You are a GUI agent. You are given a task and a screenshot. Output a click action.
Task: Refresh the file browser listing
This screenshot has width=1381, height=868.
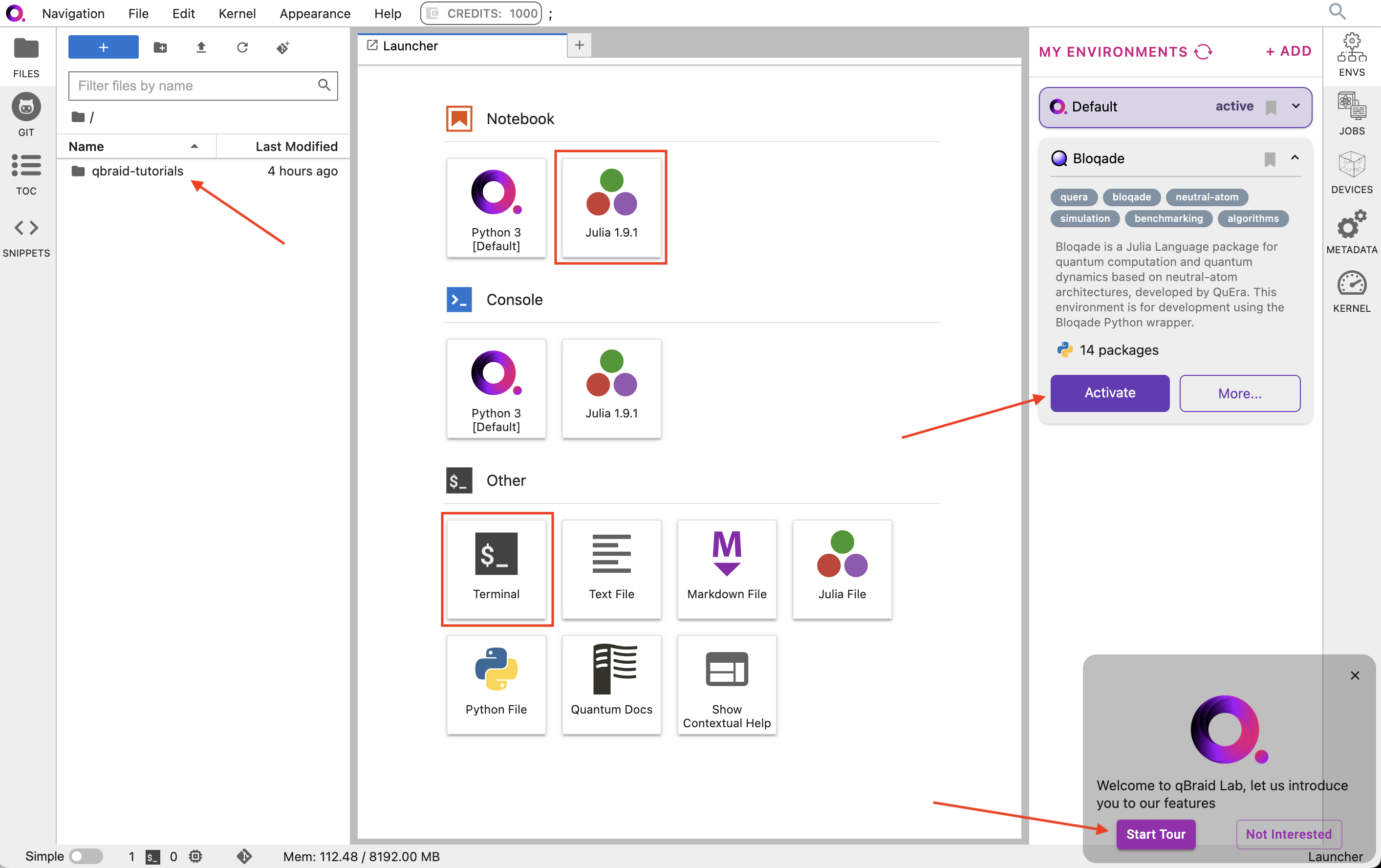tap(242, 47)
